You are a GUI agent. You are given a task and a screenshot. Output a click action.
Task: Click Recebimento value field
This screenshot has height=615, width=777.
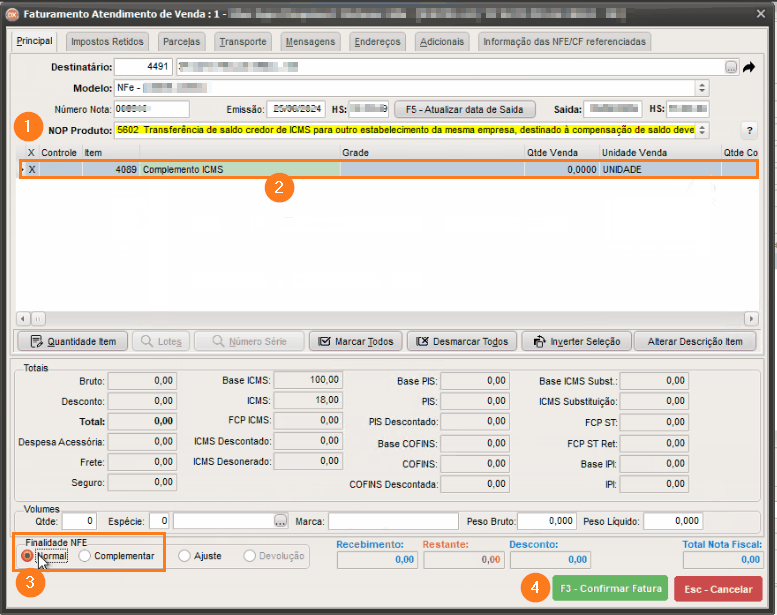pyautogui.click(x=378, y=560)
